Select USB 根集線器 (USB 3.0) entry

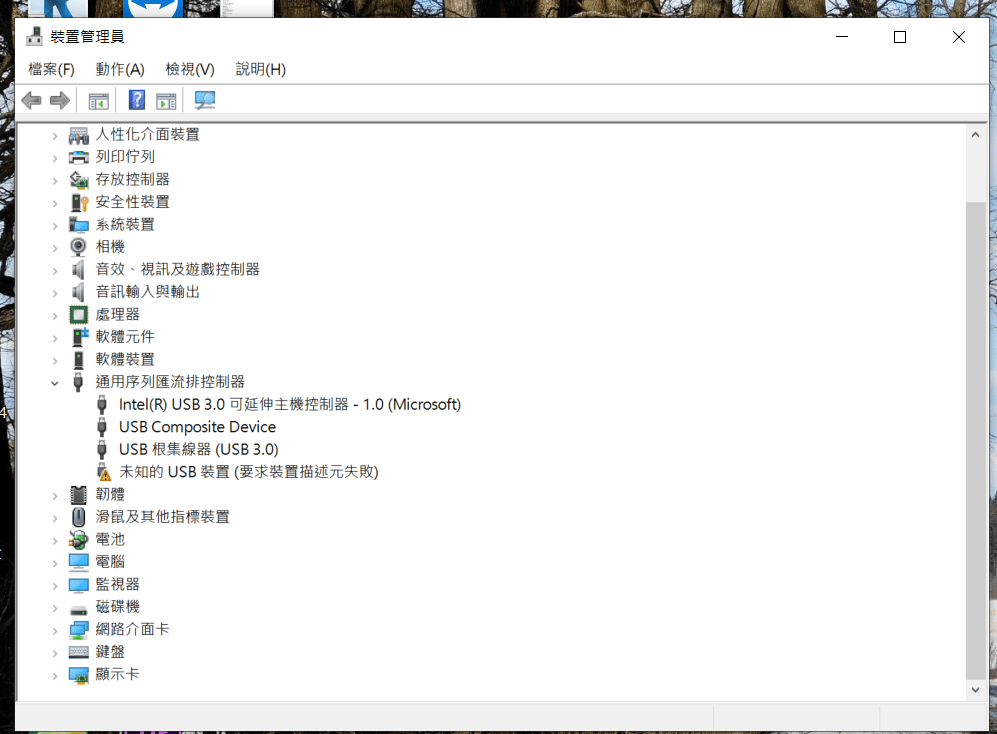[x=199, y=450]
